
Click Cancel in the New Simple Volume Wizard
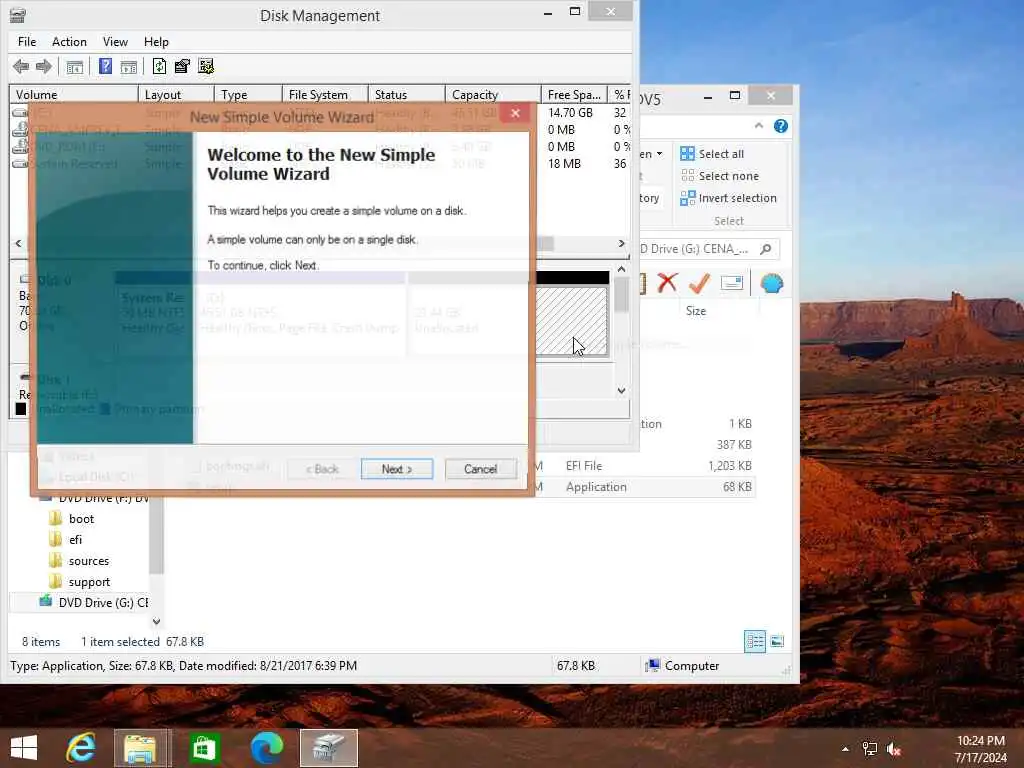click(481, 469)
